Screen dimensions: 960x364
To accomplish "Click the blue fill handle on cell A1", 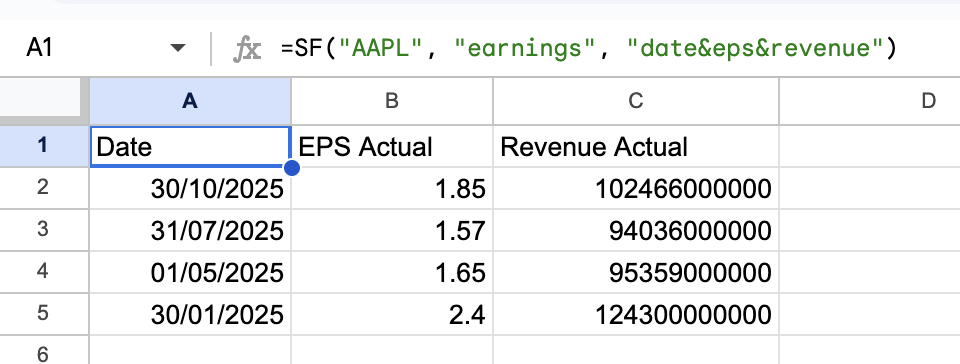I will click(291, 167).
